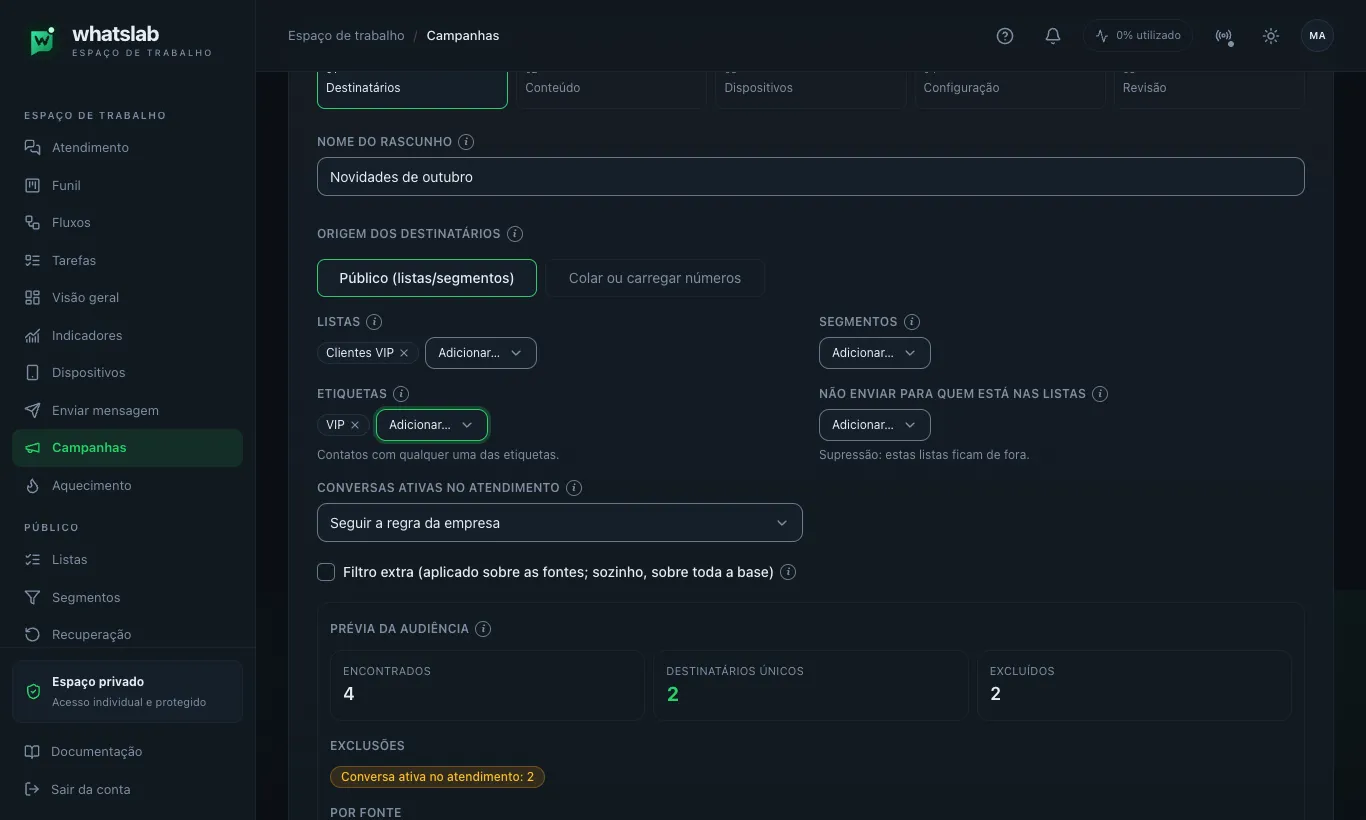
Task: Toggle light theme with sun icon
Action: [1271, 36]
